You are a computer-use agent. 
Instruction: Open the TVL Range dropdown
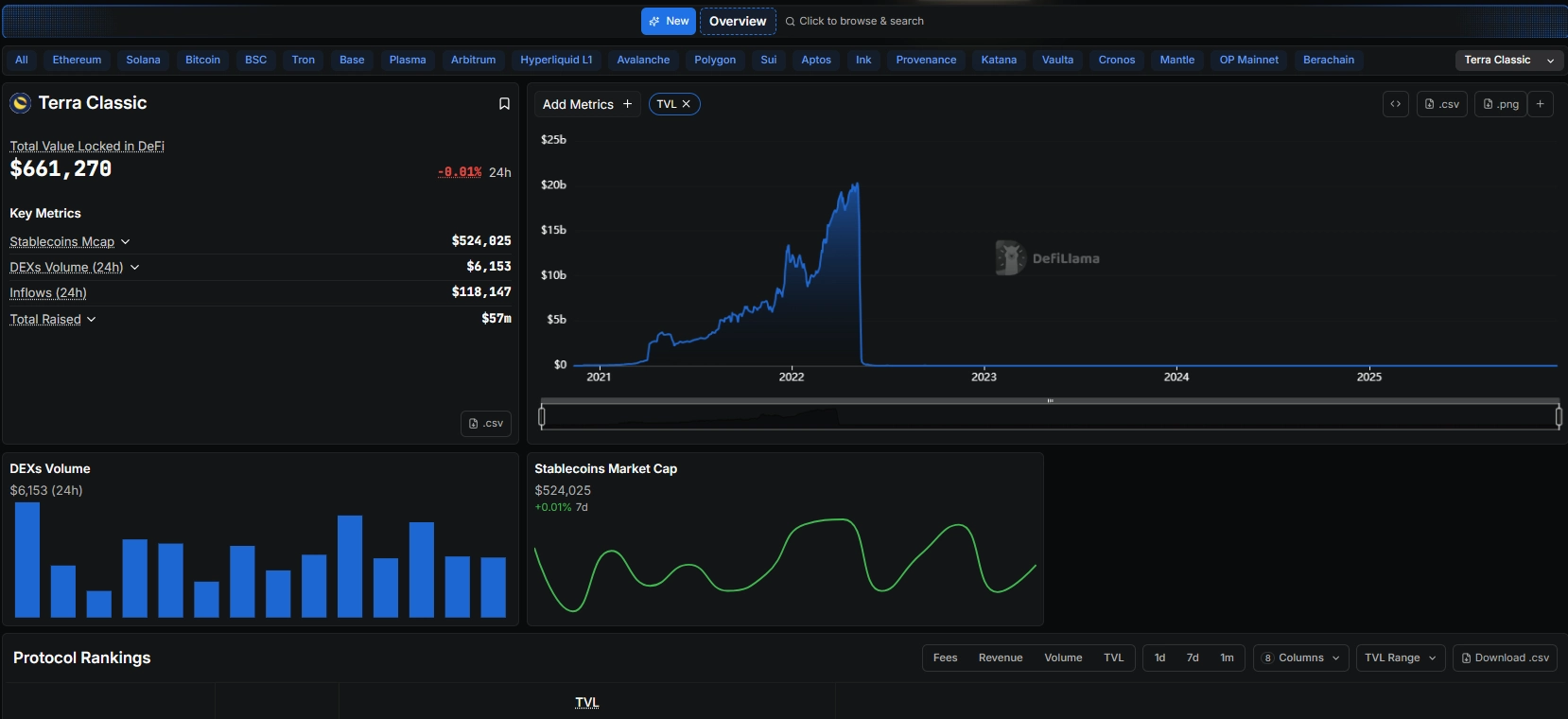coord(1400,658)
